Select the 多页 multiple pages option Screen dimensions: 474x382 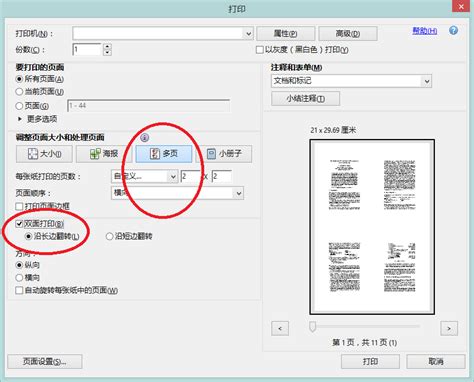pos(164,154)
